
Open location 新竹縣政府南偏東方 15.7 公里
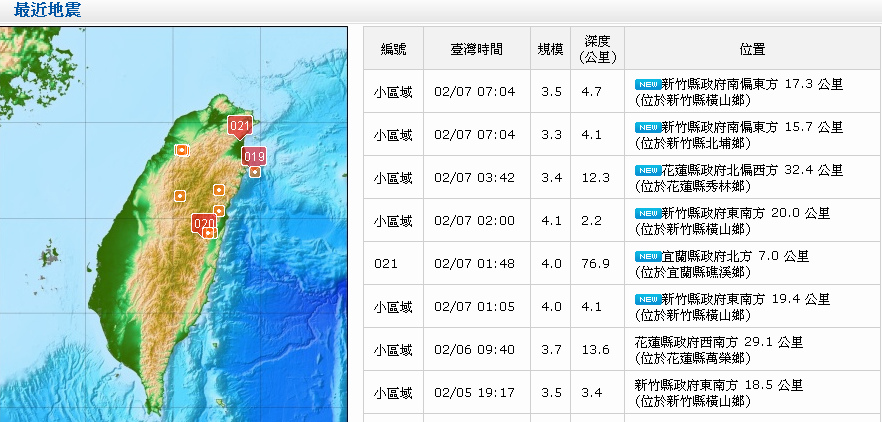(752, 127)
